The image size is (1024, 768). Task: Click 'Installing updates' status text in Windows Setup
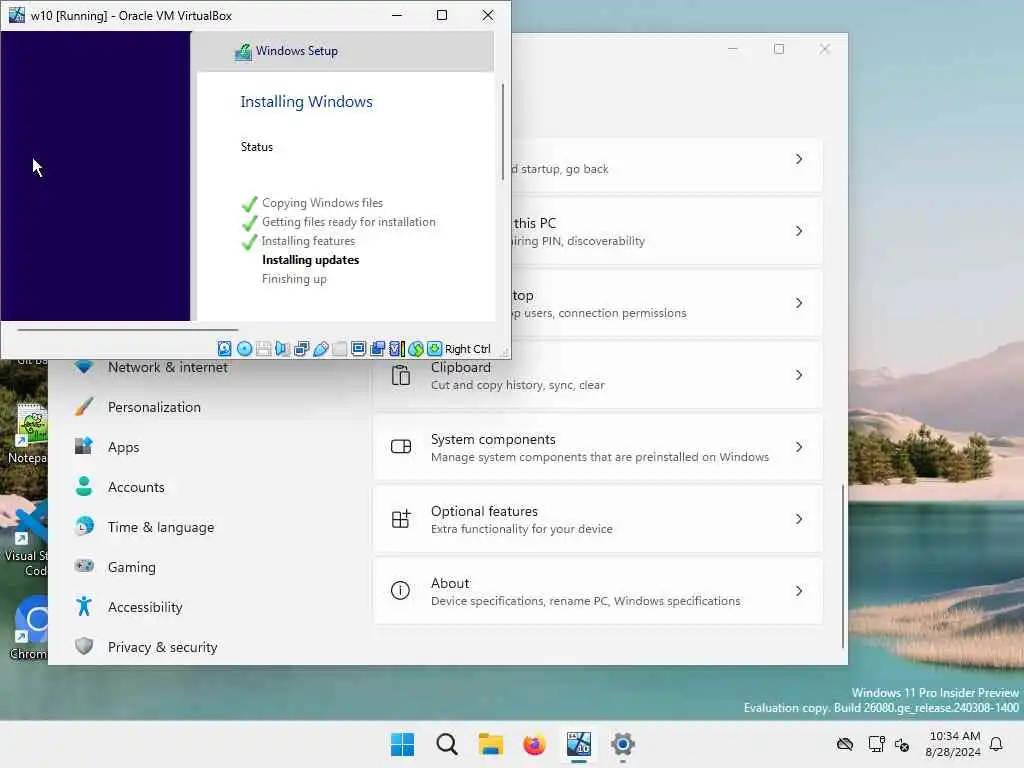[310, 260]
